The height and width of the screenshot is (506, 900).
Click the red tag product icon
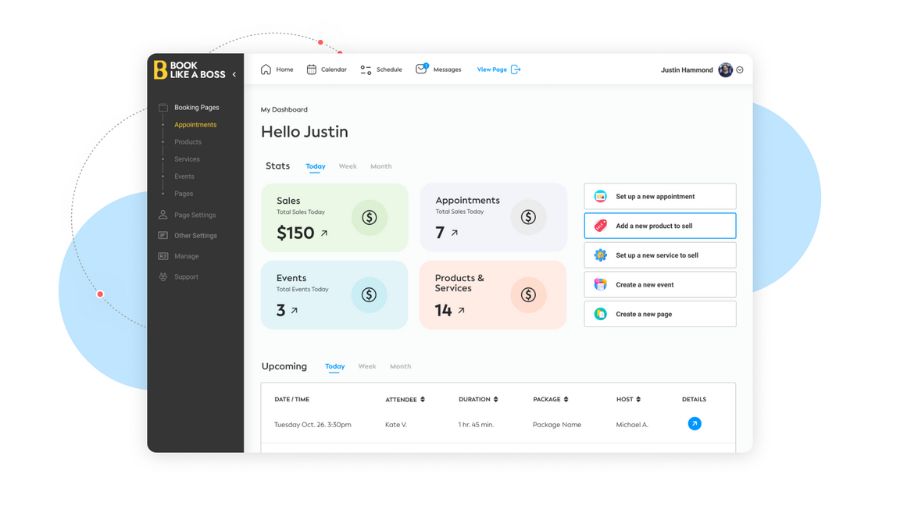(x=600, y=225)
